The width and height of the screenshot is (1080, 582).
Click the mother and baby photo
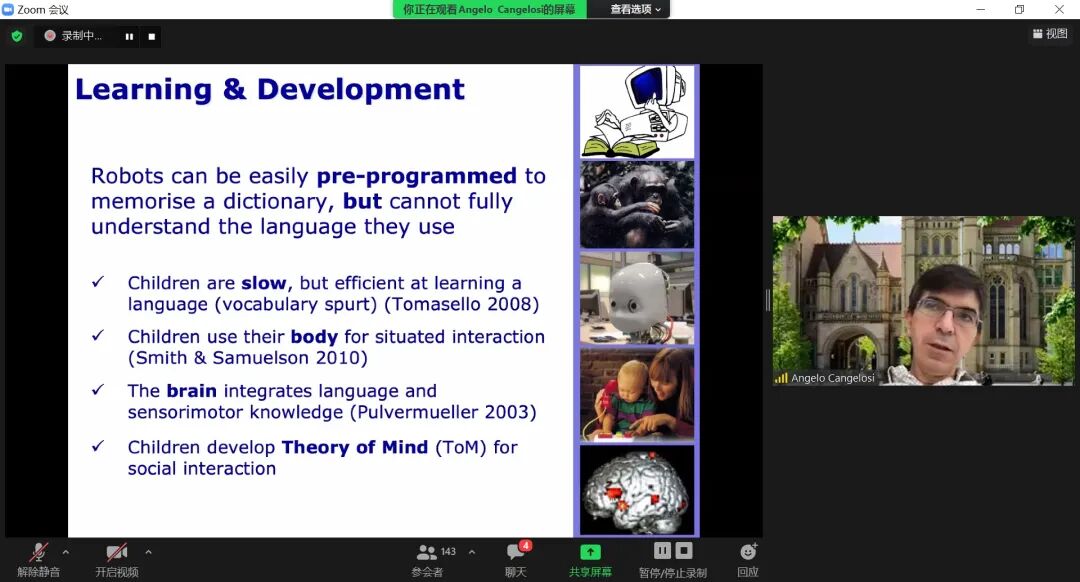[x=637, y=395]
